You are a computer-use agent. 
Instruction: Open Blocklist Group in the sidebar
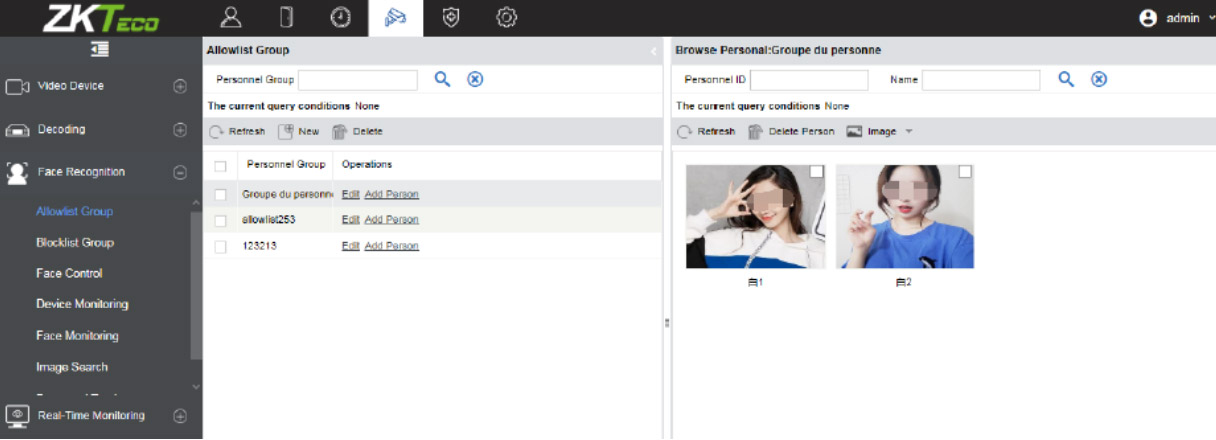[75, 242]
